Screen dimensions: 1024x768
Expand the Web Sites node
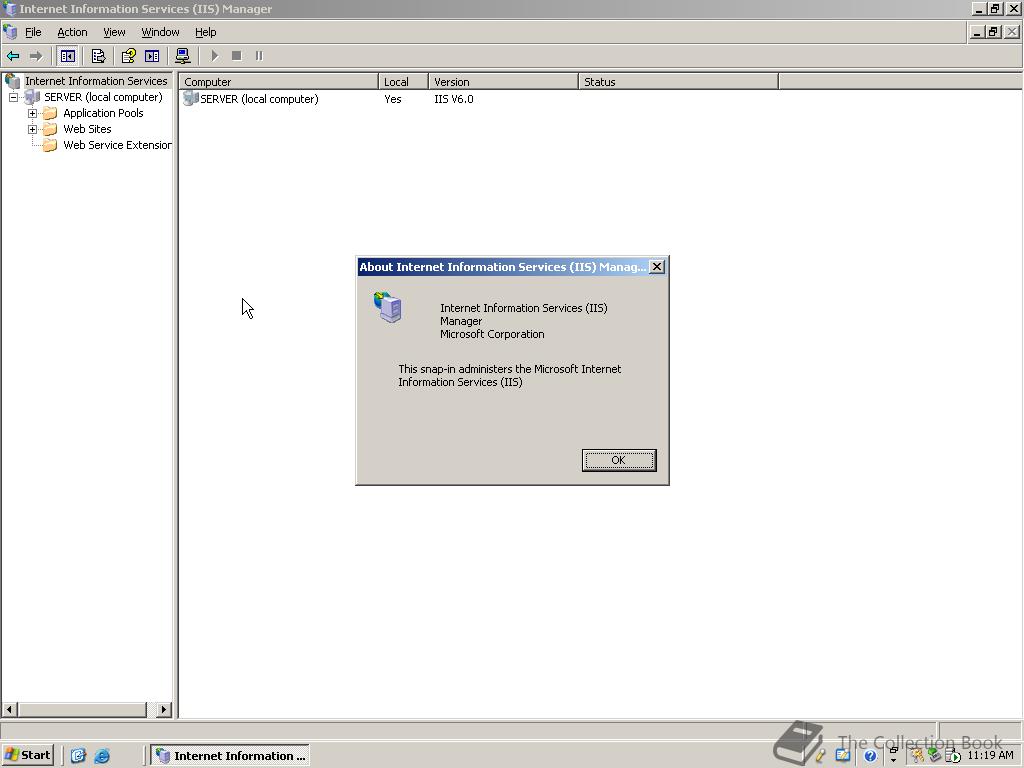click(32, 129)
